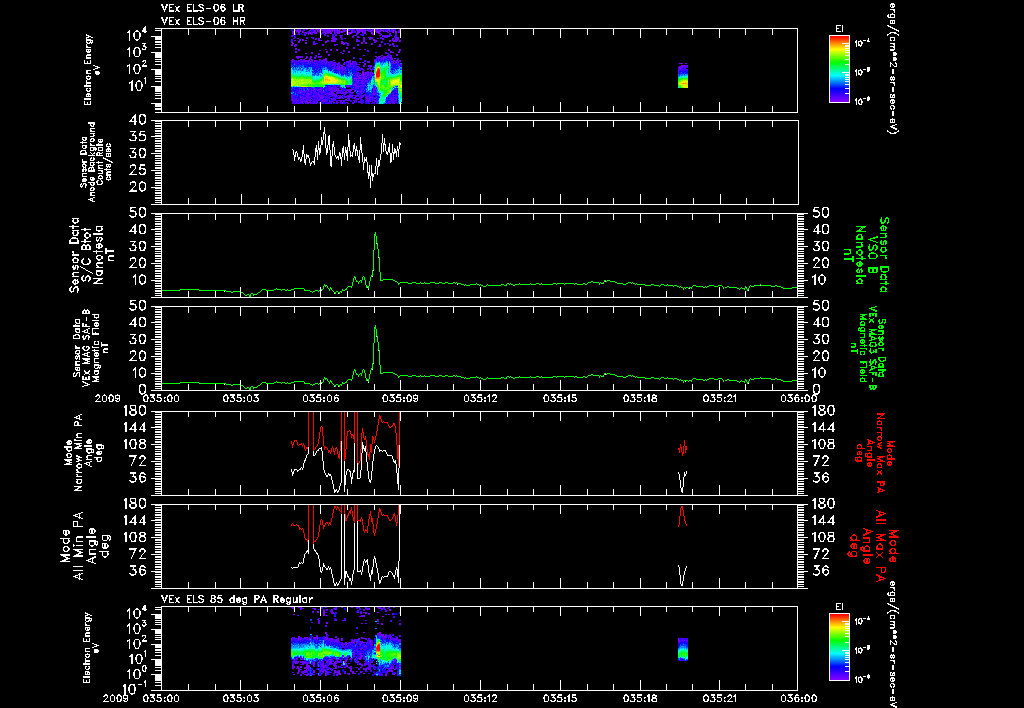Click the 035:18 middle time axis label
The width and height of the screenshot is (1024, 708).
point(641,398)
